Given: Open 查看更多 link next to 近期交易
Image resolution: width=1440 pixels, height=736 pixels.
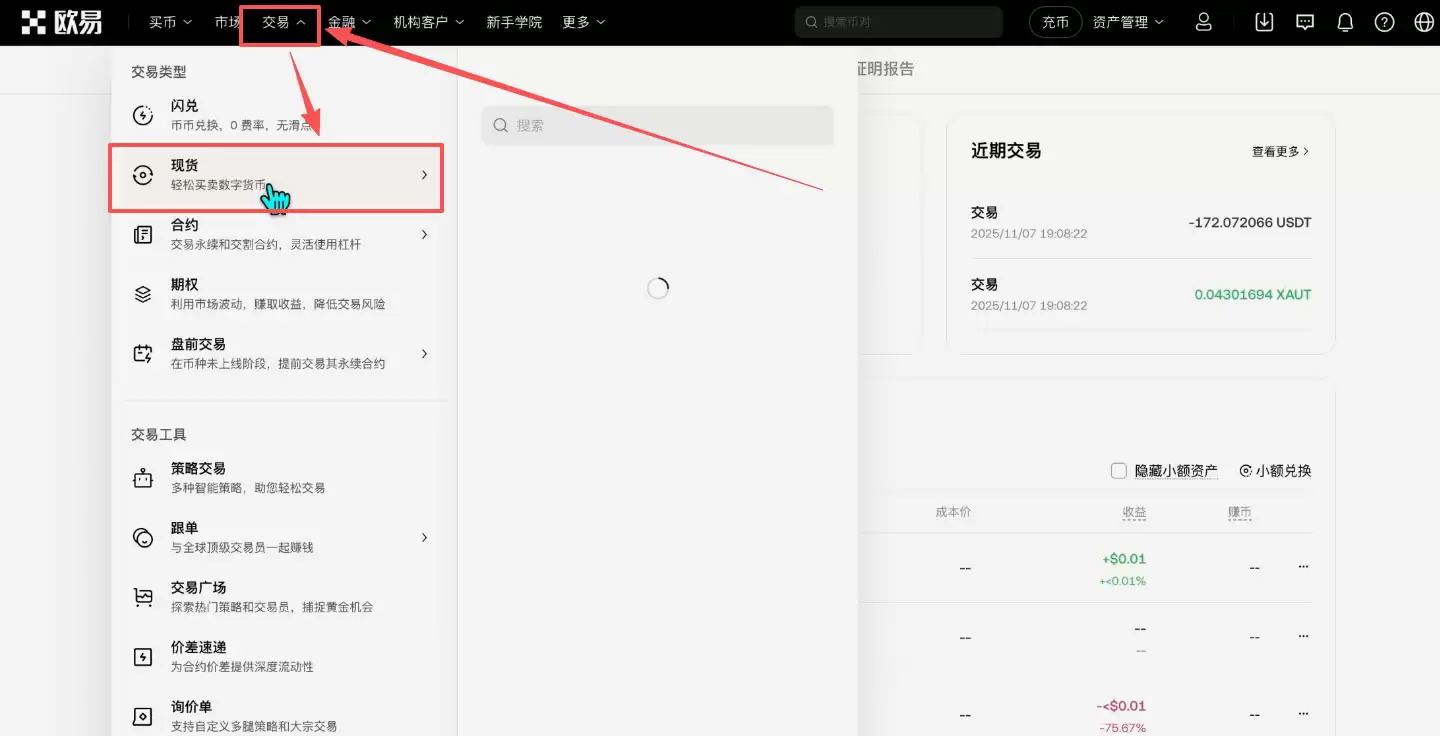Looking at the screenshot, I should pyautogui.click(x=1279, y=150).
